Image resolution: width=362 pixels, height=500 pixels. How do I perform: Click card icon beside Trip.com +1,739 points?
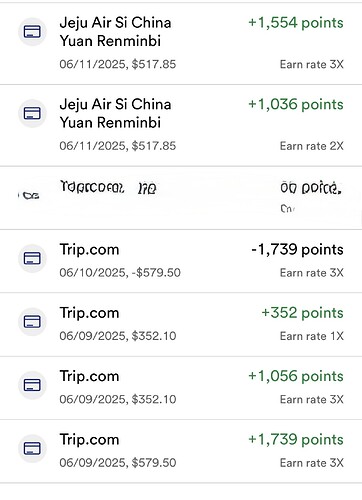pyautogui.click(x=32, y=448)
